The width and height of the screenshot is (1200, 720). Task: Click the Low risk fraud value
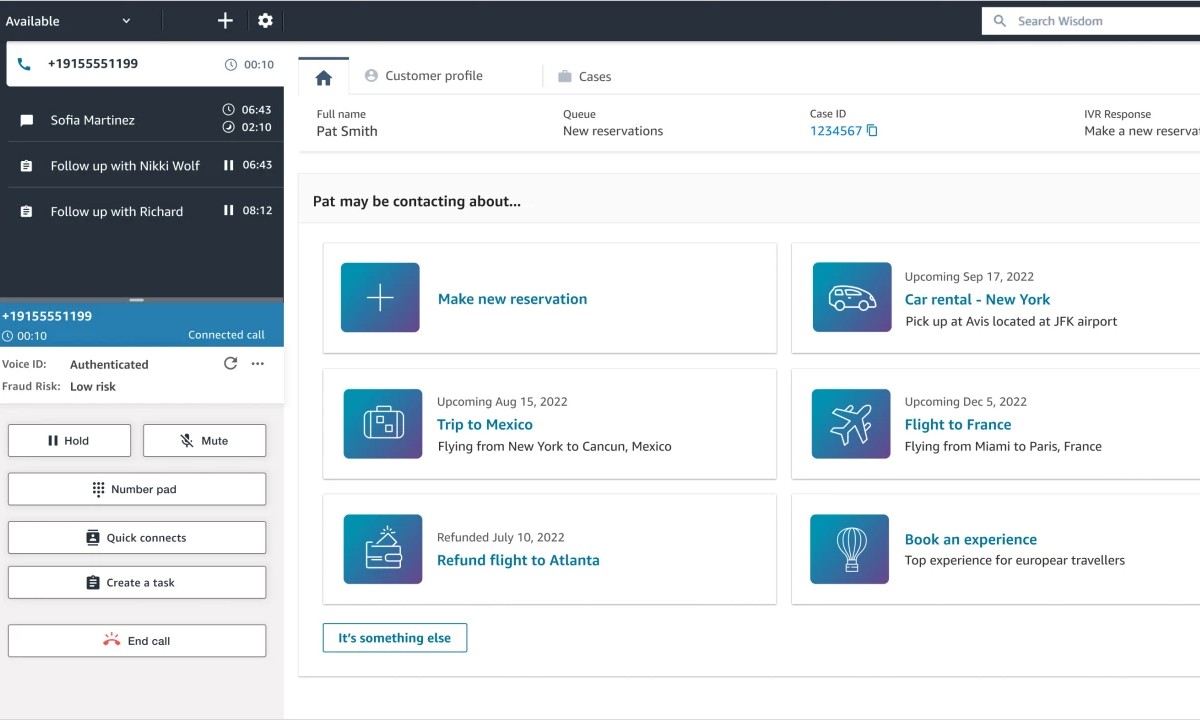click(x=93, y=387)
